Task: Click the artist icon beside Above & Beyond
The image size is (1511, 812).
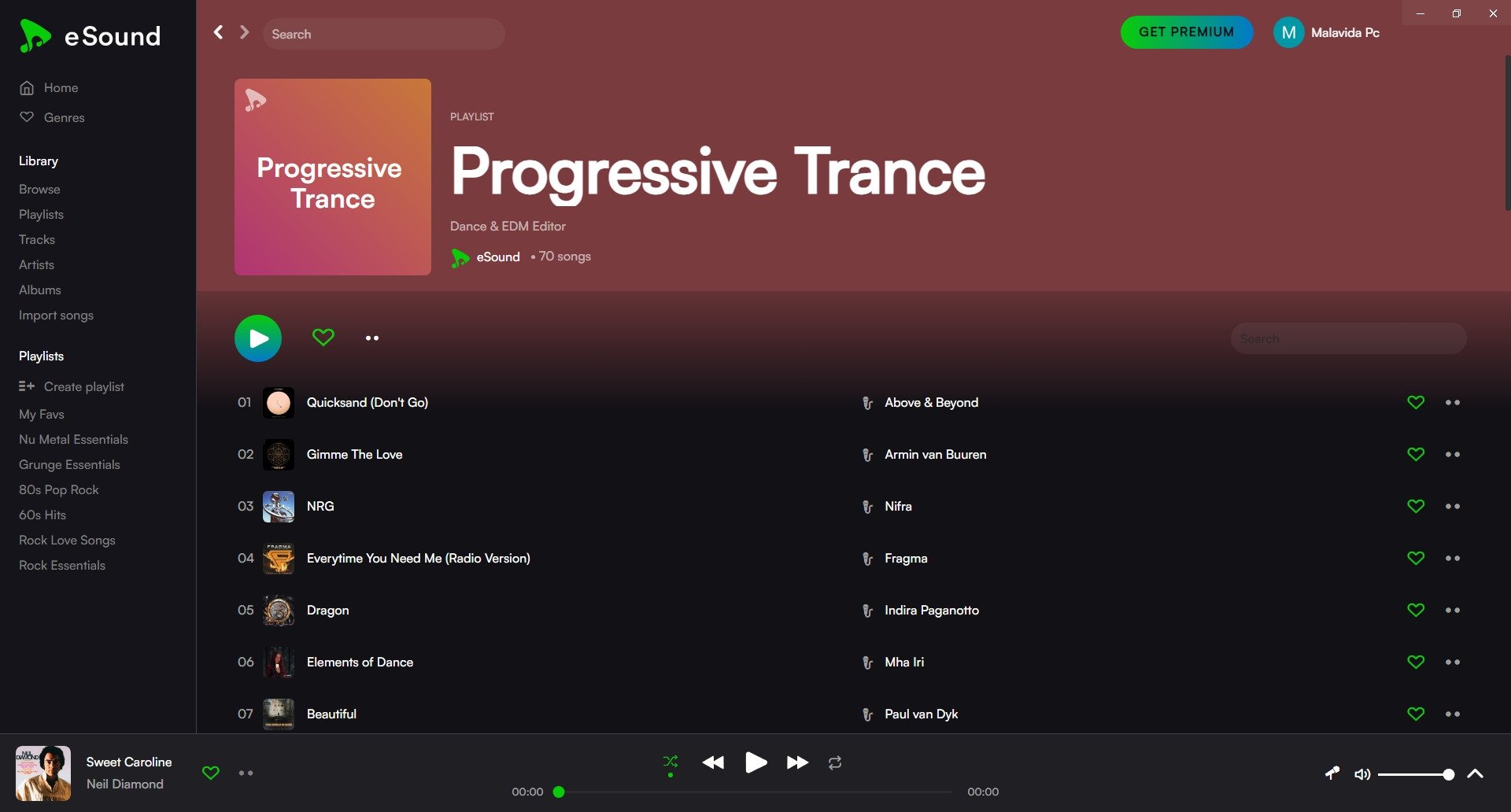Action: point(867,403)
